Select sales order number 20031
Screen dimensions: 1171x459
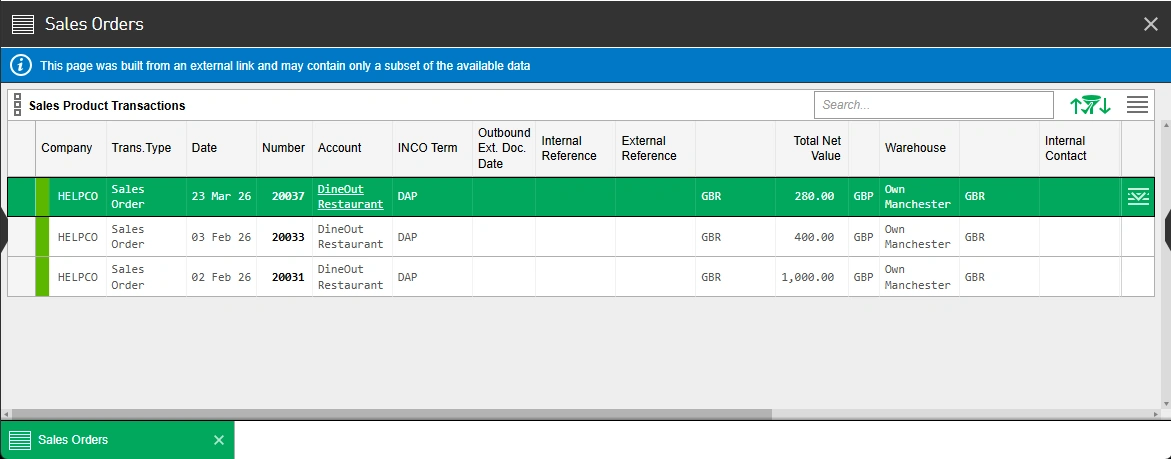(x=288, y=277)
